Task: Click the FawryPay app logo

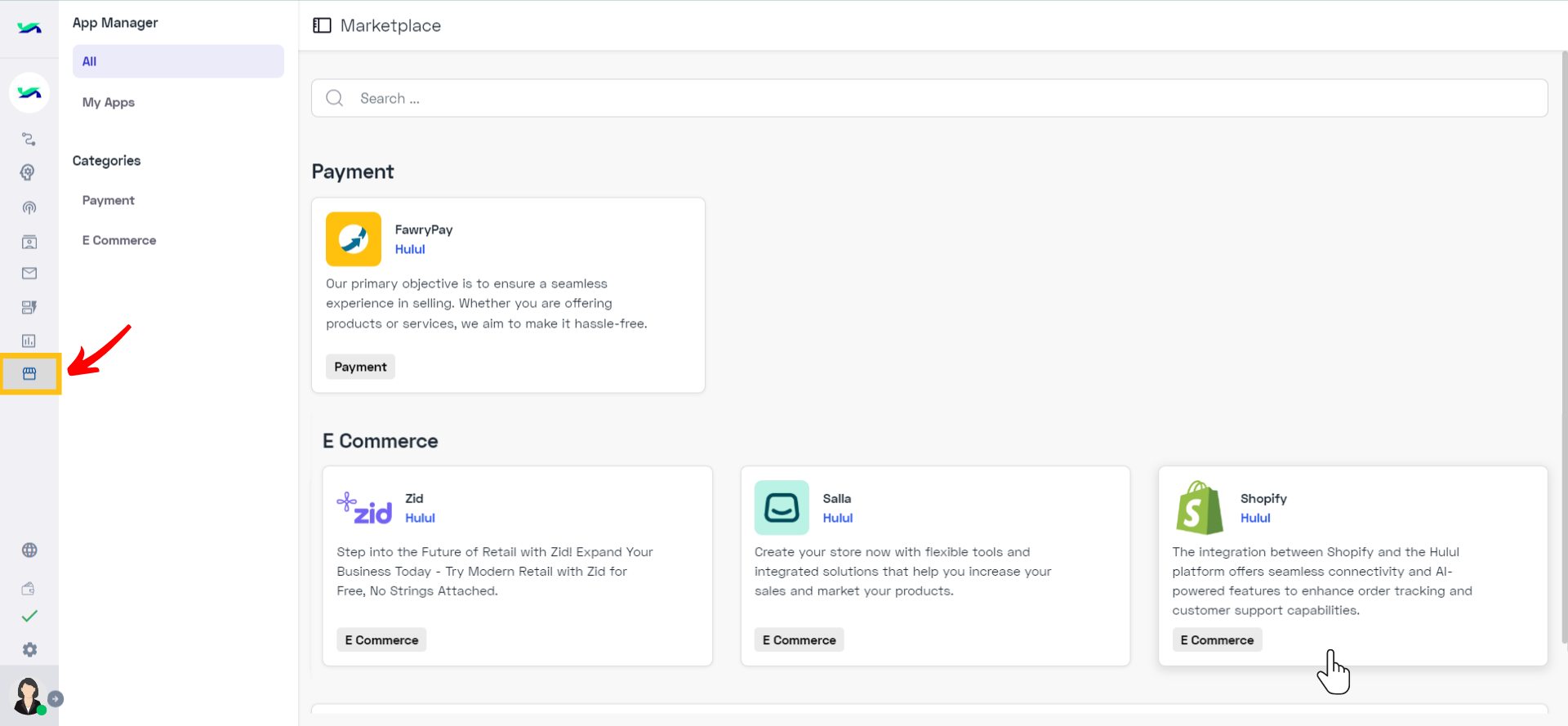Action: point(354,239)
